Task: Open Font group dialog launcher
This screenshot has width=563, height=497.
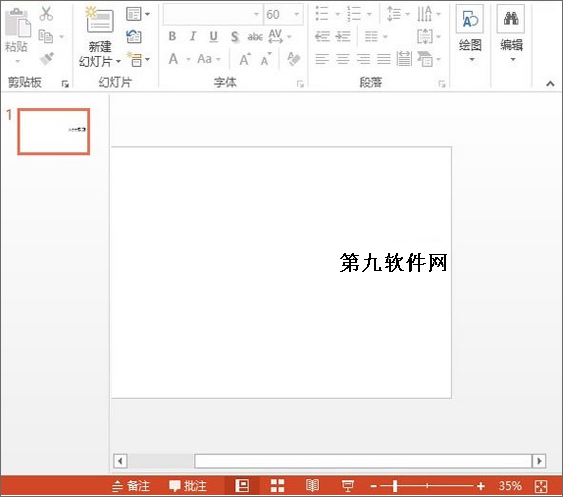Action: (300, 84)
